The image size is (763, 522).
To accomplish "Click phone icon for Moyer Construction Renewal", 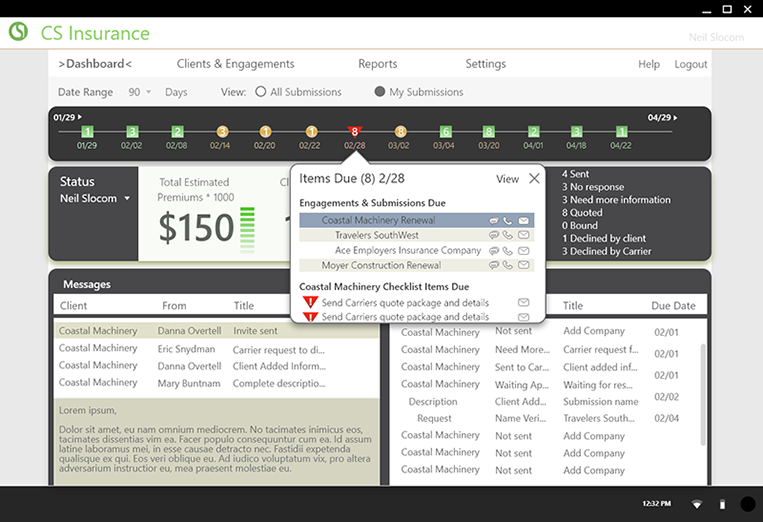I will click(509, 266).
